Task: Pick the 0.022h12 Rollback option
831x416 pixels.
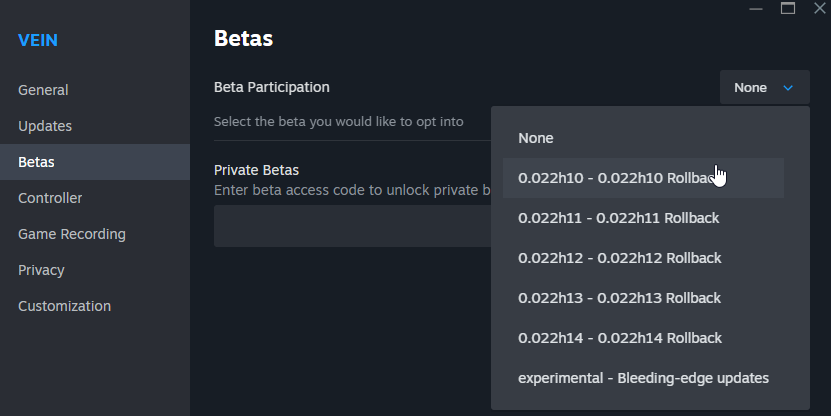Action: pyautogui.click(x=619, y=258)
